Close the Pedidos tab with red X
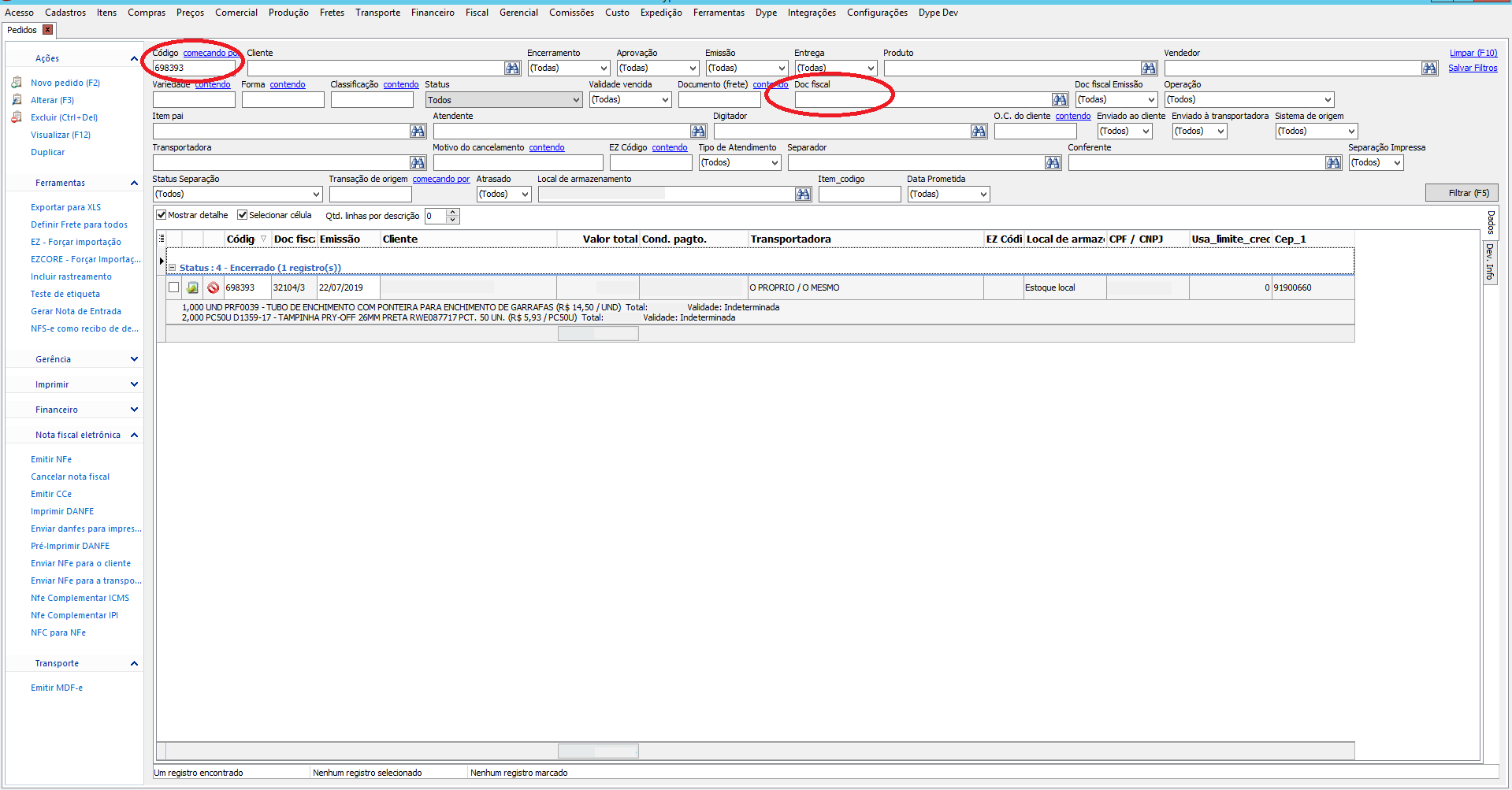This screenshot has height=790, width=1512. click(x=47, y=30)
